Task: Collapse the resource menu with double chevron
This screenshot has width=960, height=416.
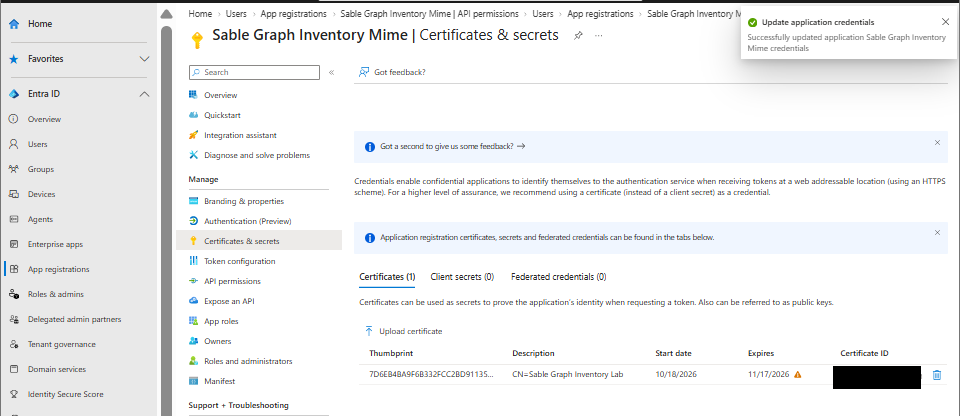Action: pyautogui.click(x=331, y=72)
